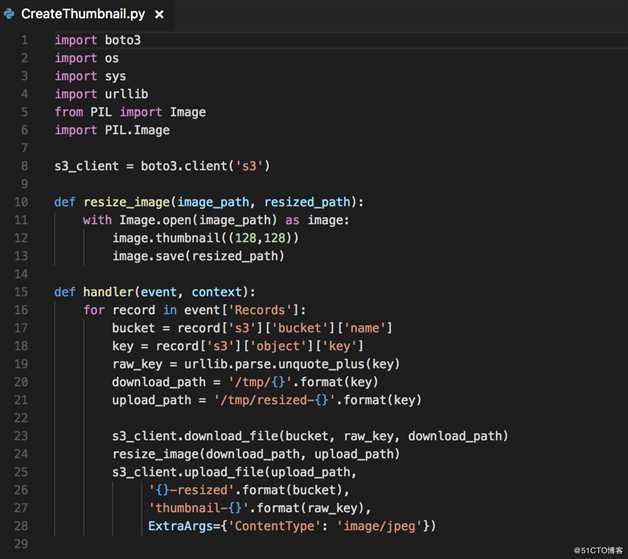This screenshot has height=559, width=628.
Task: Click line number 10 in the gutter
Action: coord(21,202)
